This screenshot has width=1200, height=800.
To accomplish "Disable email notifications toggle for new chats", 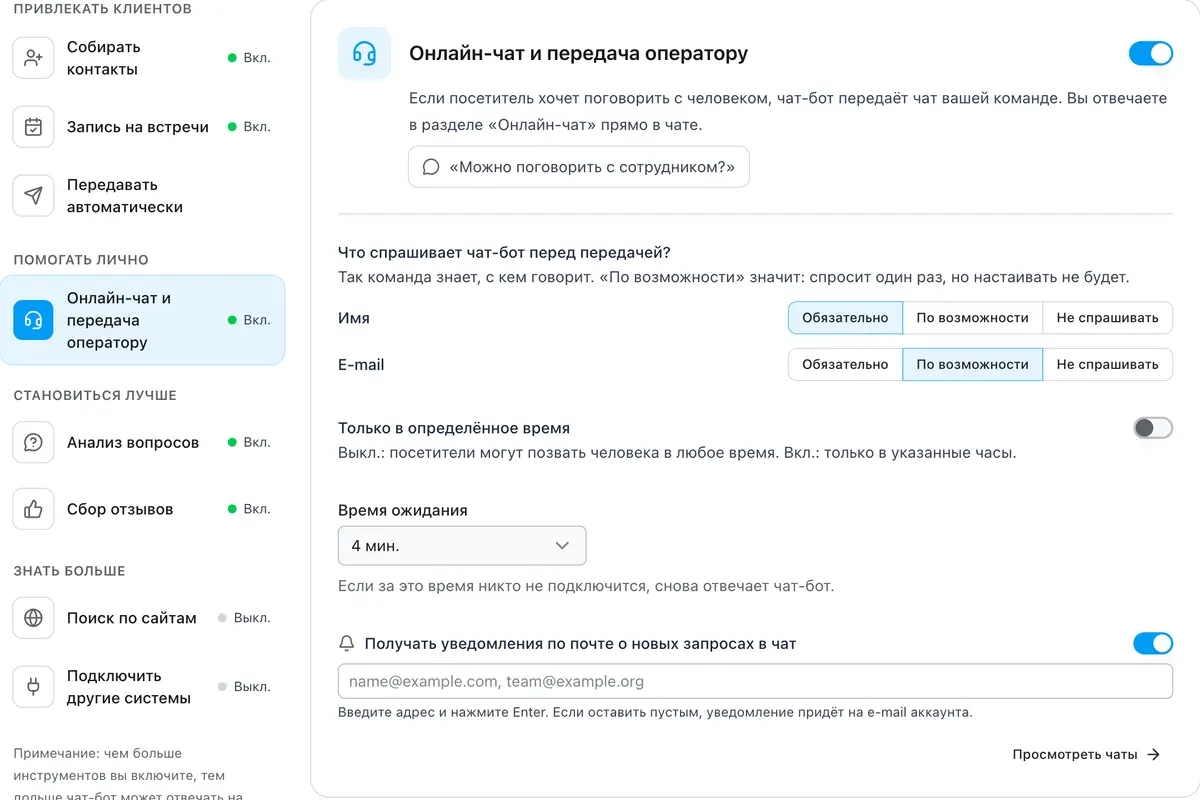I will (x=1153, y=644).
